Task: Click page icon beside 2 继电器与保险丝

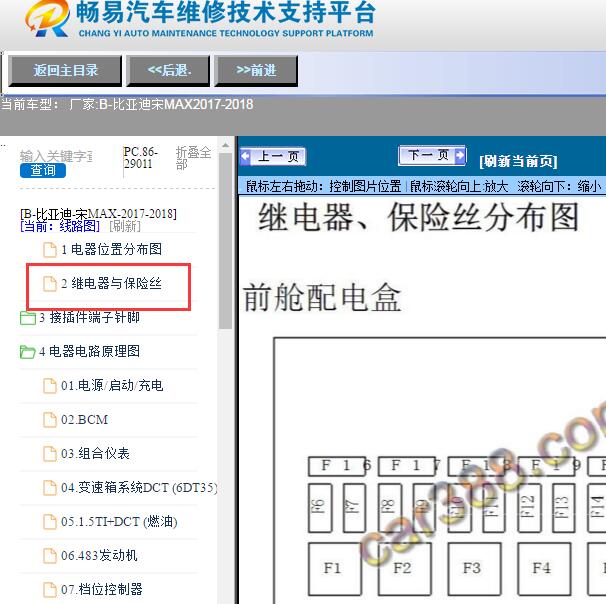Action: point(49,284)
